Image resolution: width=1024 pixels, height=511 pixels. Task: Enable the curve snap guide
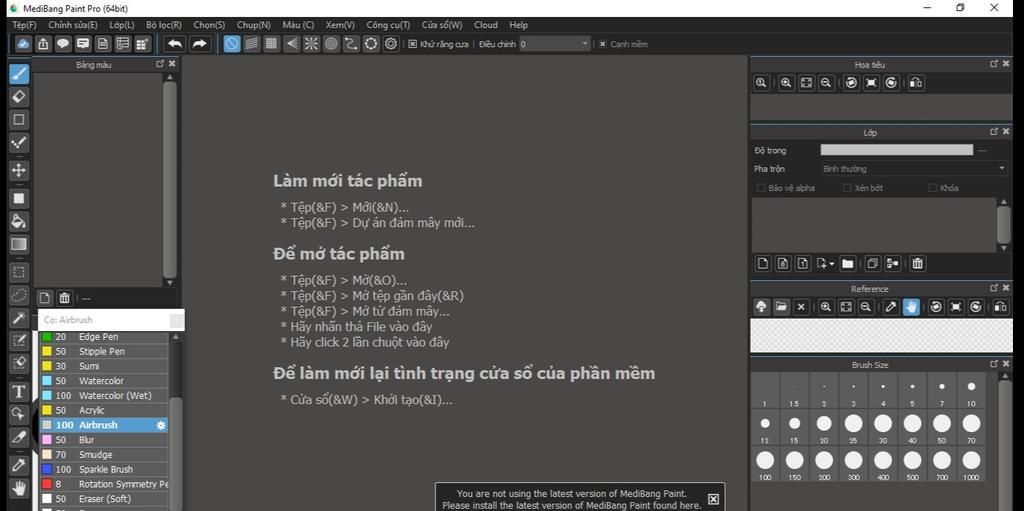(351, 44)
